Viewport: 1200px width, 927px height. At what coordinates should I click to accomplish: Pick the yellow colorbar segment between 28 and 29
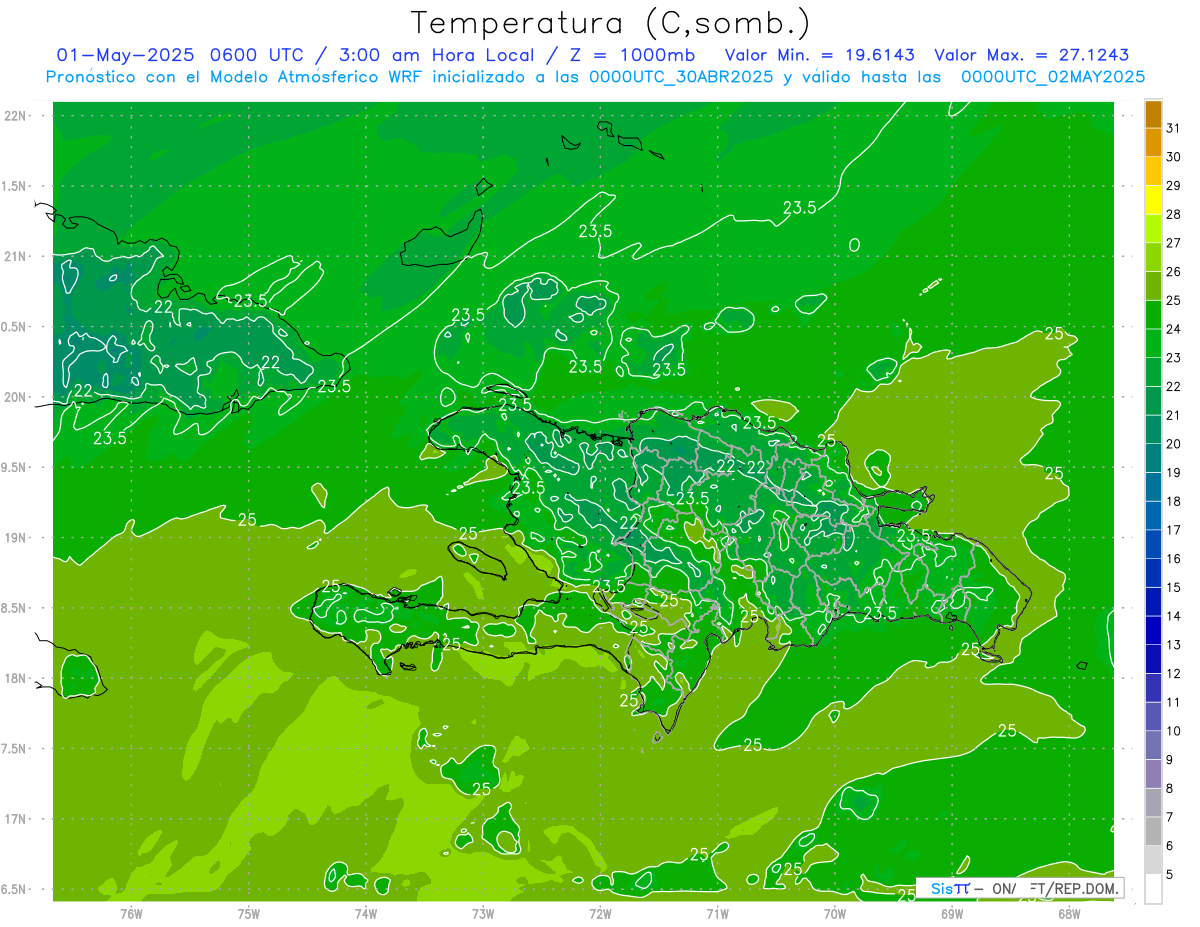coord(1153,200)
